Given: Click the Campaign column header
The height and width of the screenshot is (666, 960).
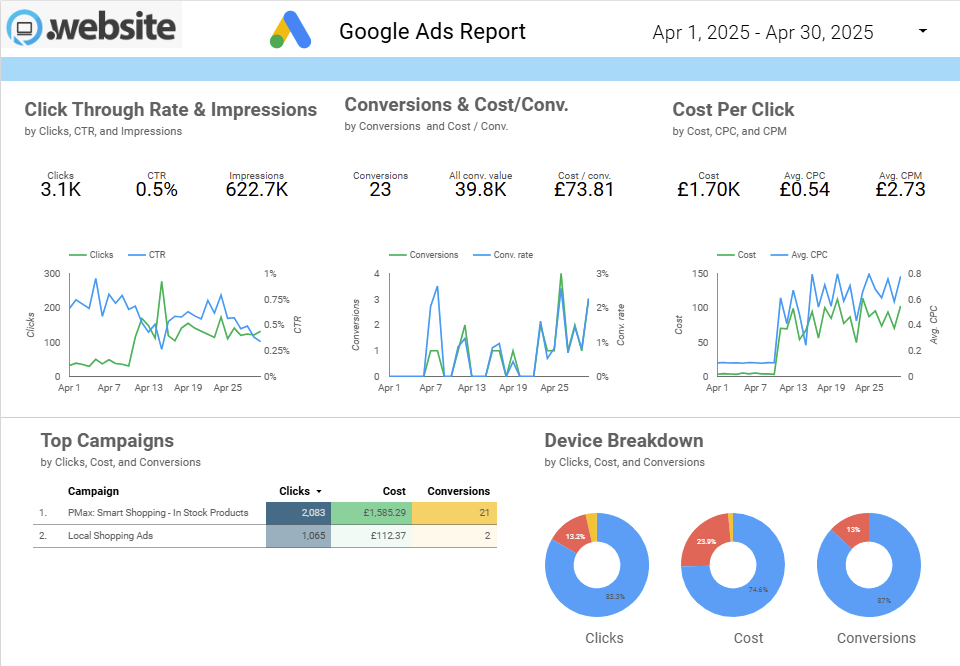Looking at the screenshot, I should pyautogui.click(x=93, y=491).
